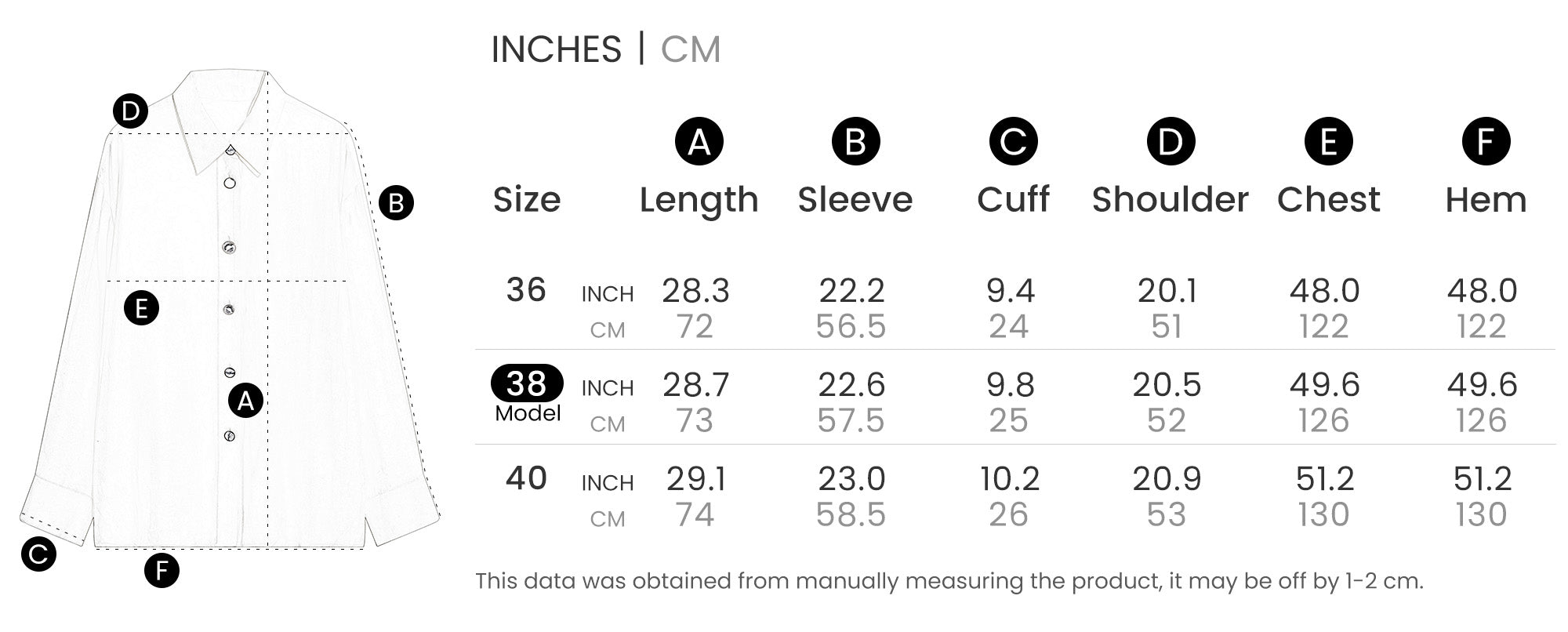Image resolution: width=1568 pixels, height=632 pixels.
Task: Click the C icon above Cuff column
Action: [1013, 142]
